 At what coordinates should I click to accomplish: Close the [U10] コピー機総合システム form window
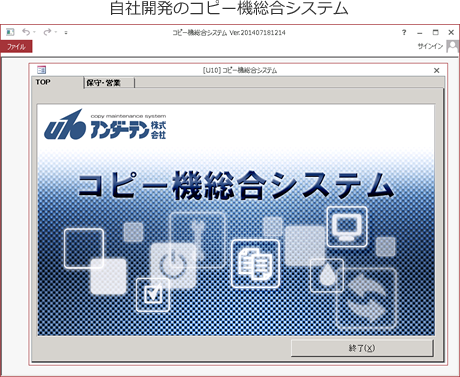[x=436, y=70]
